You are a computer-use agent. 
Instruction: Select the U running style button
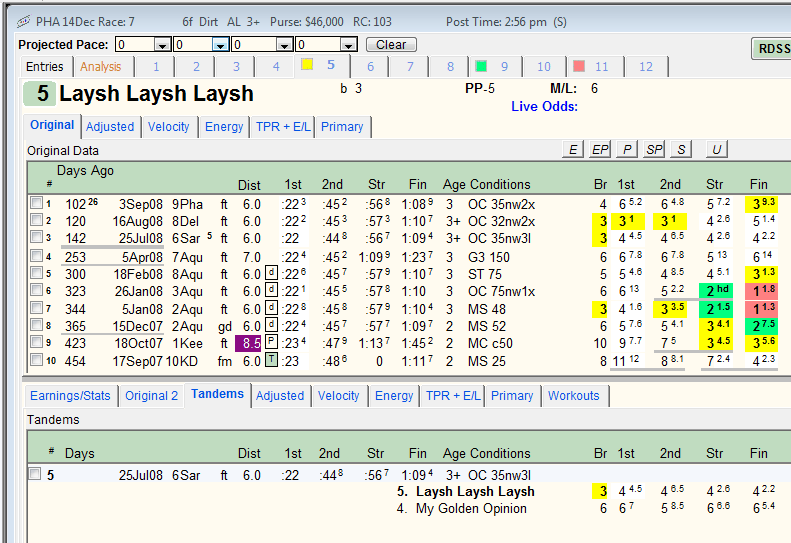[717, 149]
